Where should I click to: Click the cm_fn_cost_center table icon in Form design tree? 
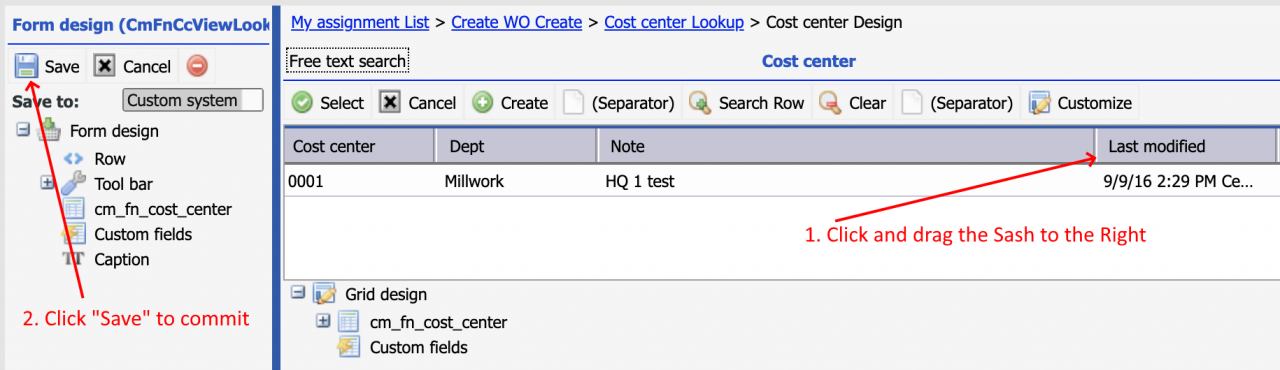(73, 209)
